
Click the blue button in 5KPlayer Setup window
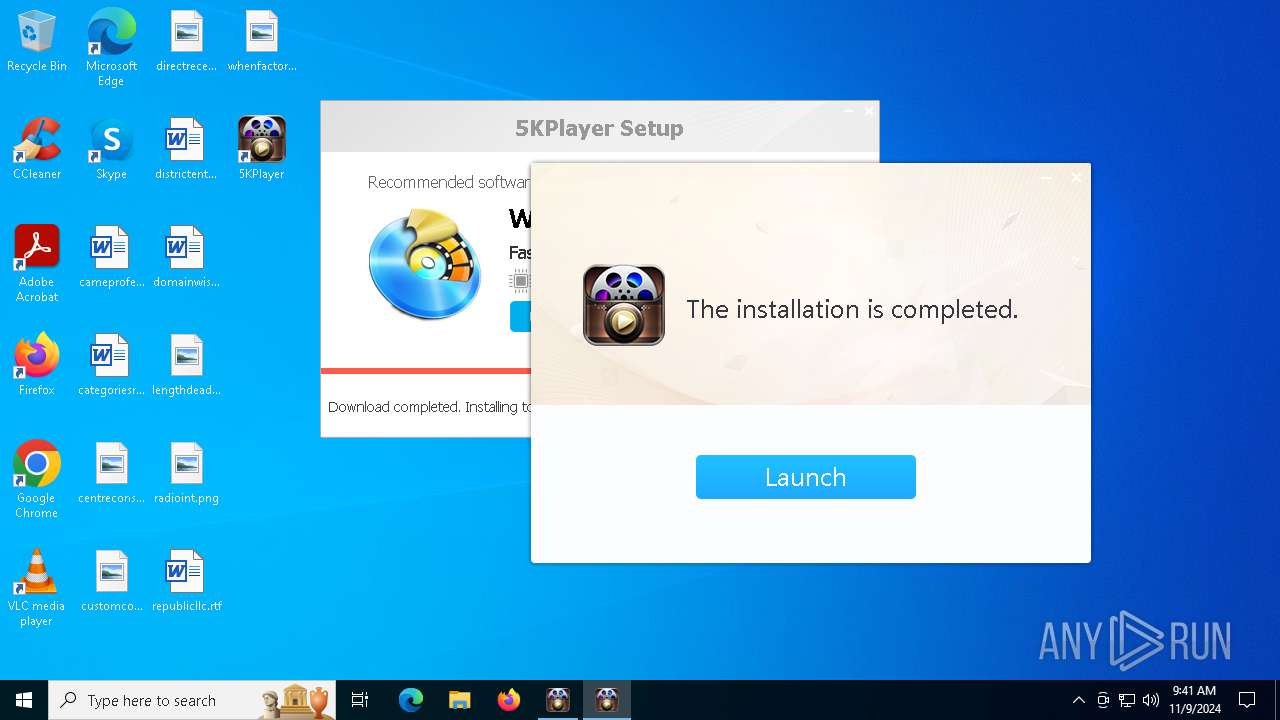[x=520, y=316]
